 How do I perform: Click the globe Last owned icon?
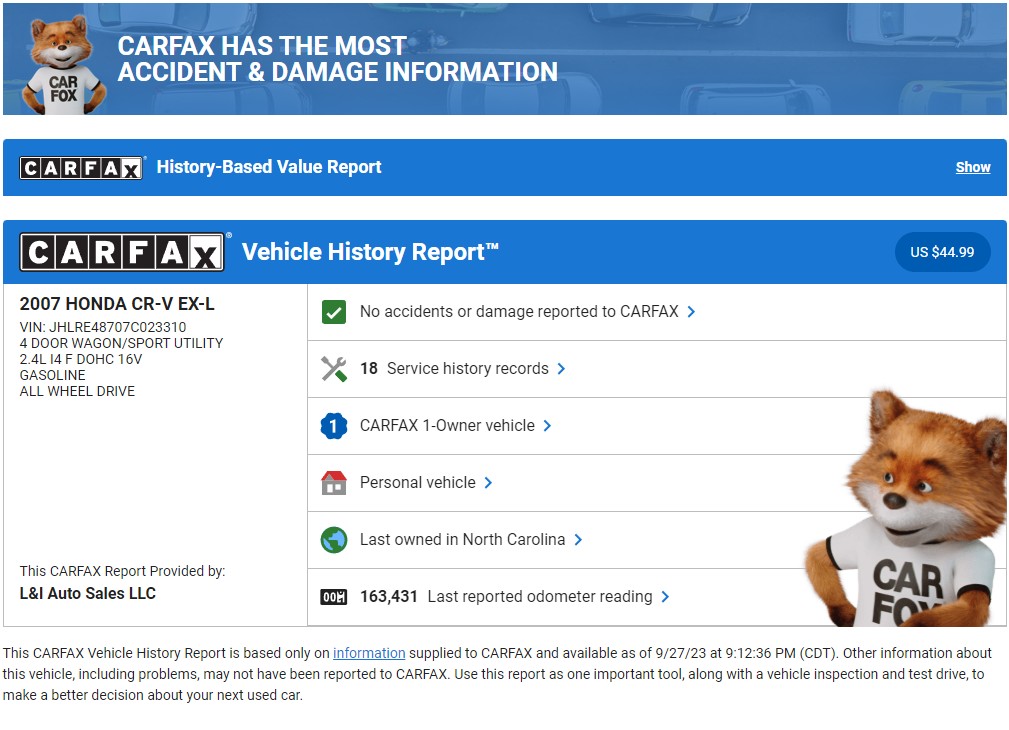point(333,540)
